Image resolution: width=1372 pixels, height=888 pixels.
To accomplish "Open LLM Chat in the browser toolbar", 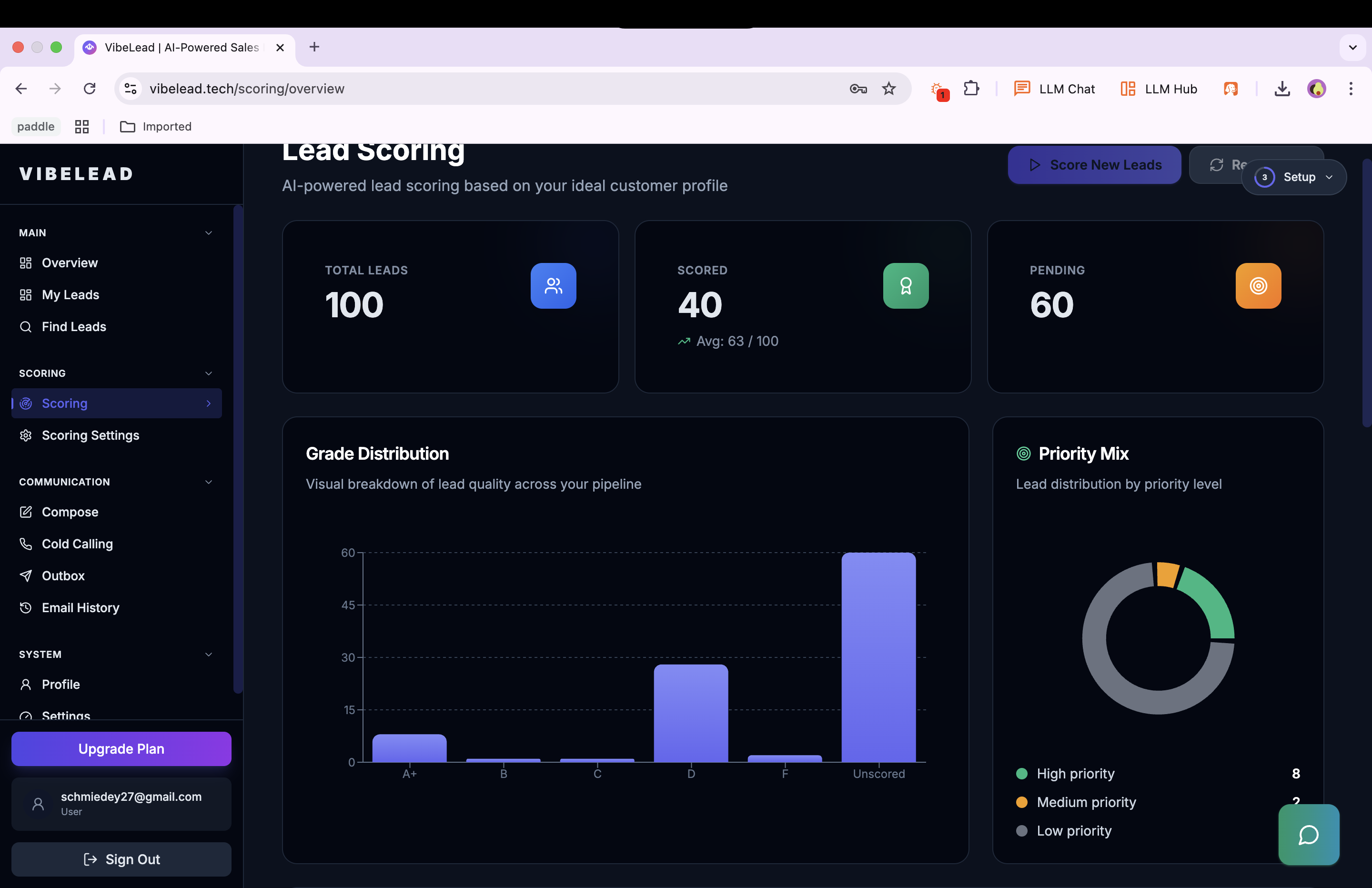I will 1054,88.
